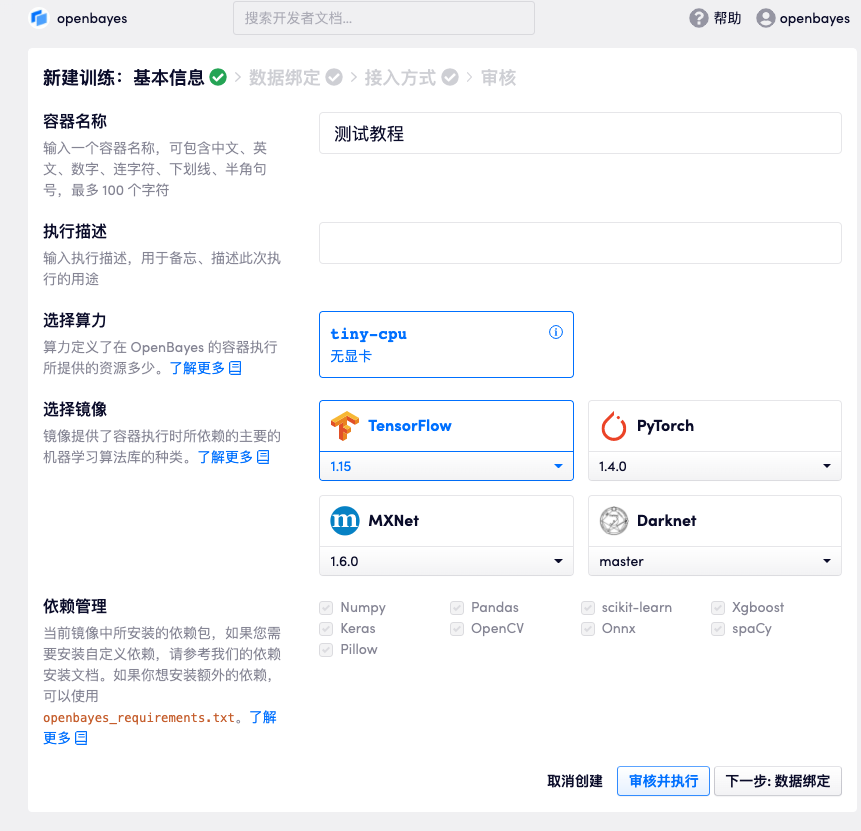Image resolution: width=861 pixels, height=831 pixels.
Task: Select the TensorFlow image icon
Action: (x=345, y=426)
